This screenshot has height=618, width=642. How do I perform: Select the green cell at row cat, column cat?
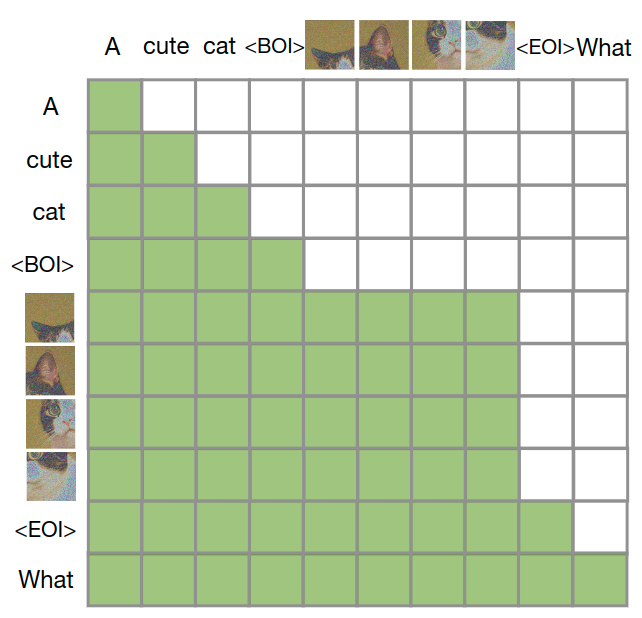pos(222,211)
